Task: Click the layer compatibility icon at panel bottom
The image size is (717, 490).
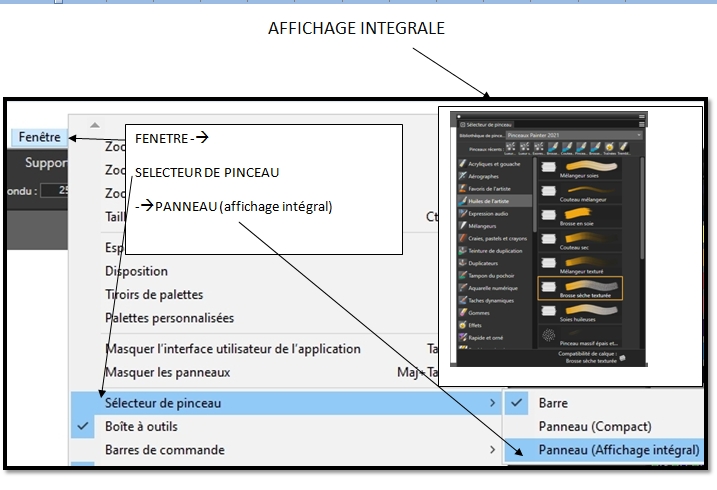Action: (622, 358)
